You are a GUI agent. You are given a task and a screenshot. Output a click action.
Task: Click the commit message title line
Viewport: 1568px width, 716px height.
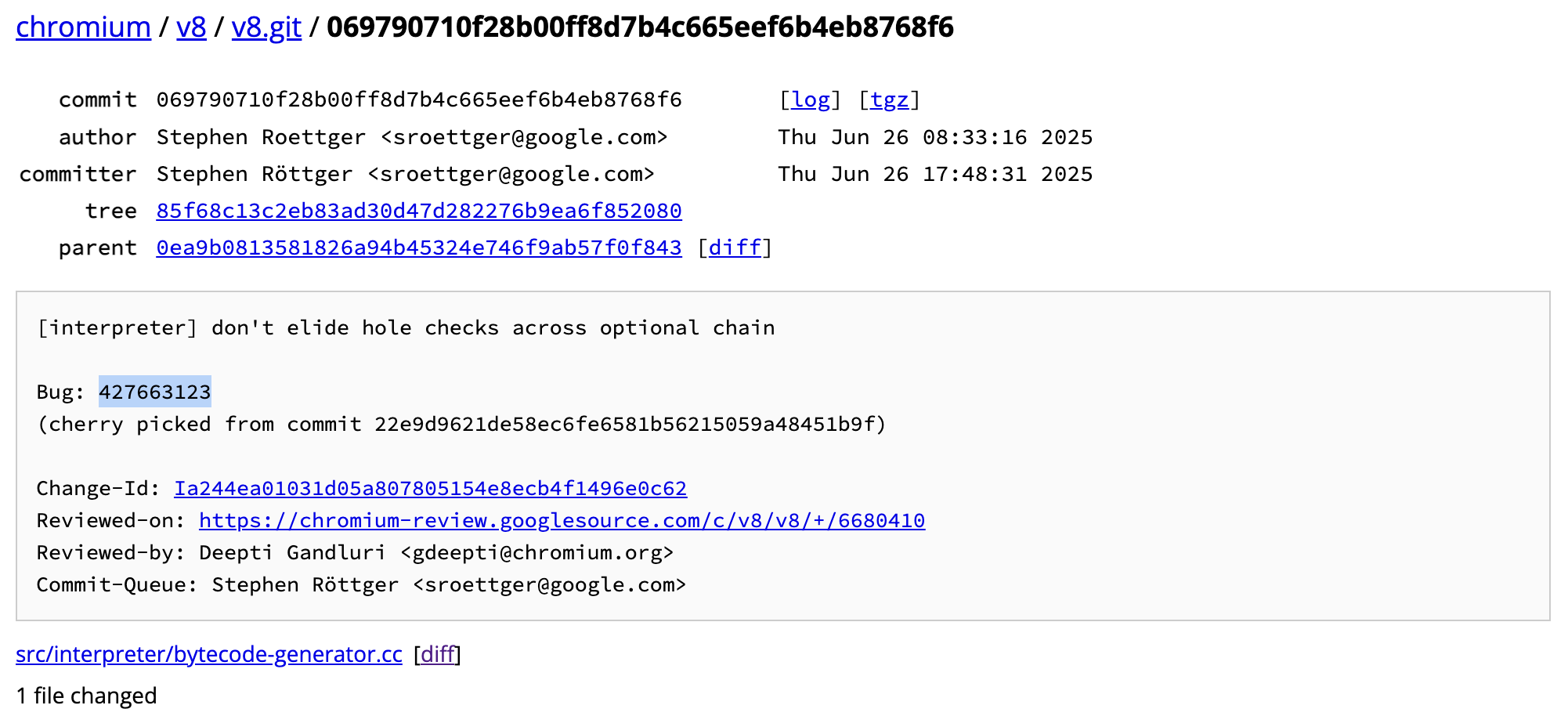(x=406, y=327)
